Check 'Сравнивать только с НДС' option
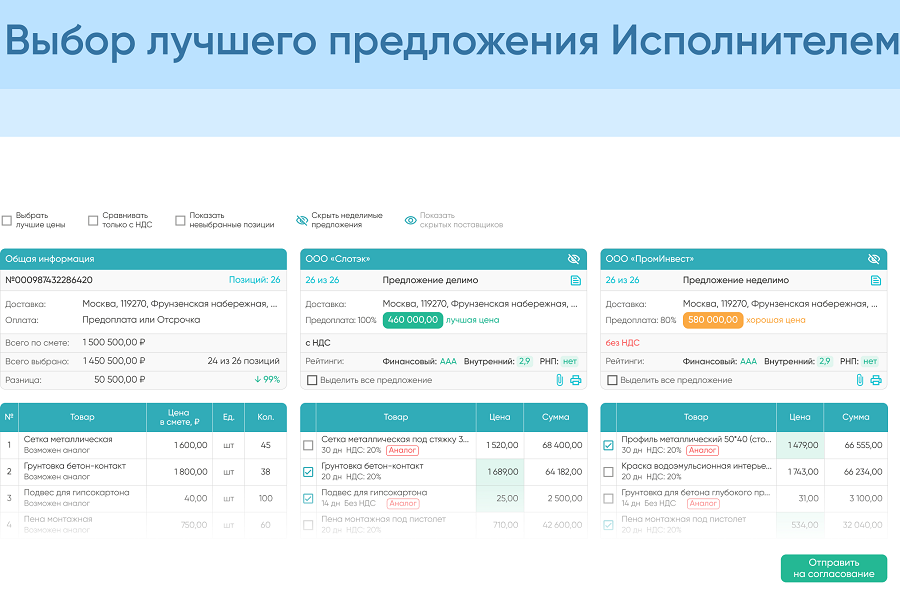The height and width of the screenshot is (600, 900). point(93,220)
